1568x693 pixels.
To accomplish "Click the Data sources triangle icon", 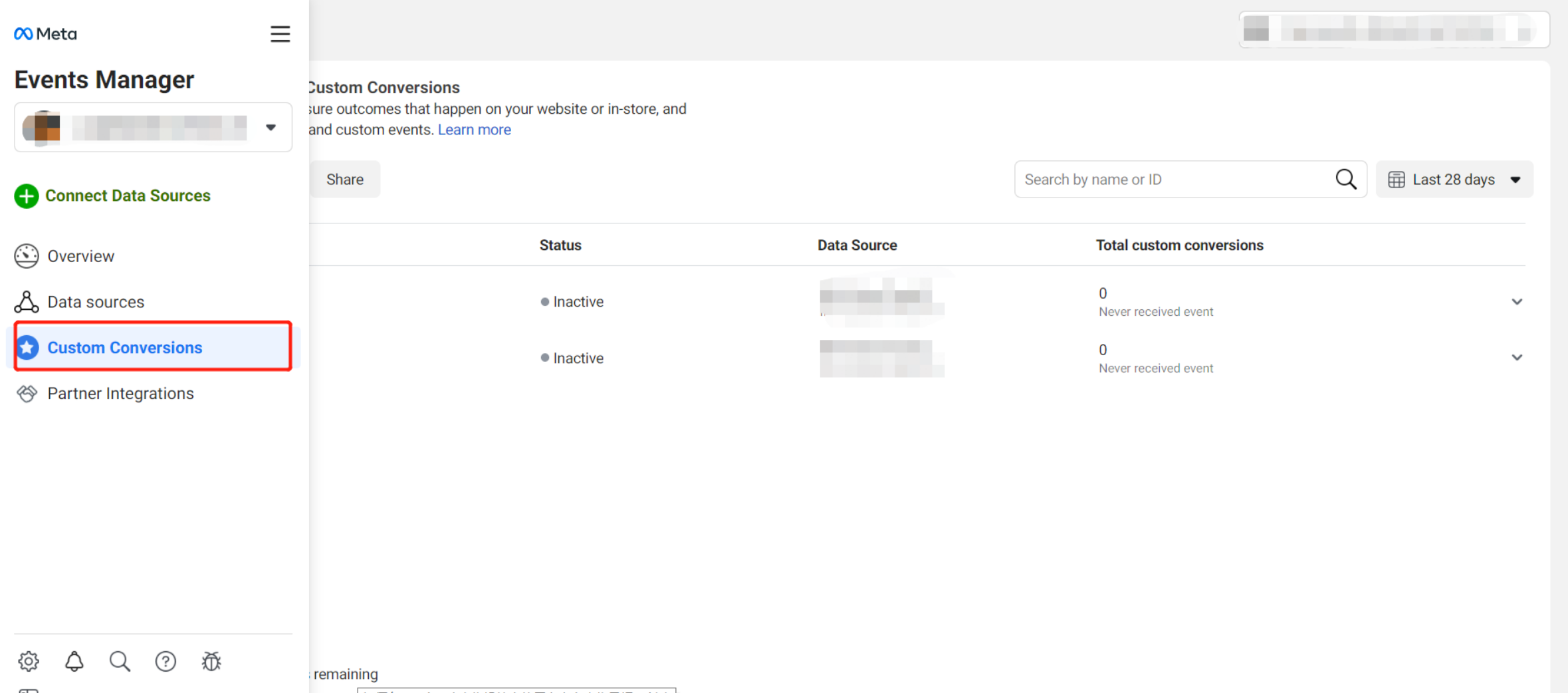I will pyautogui.click(x=27, y=302).
